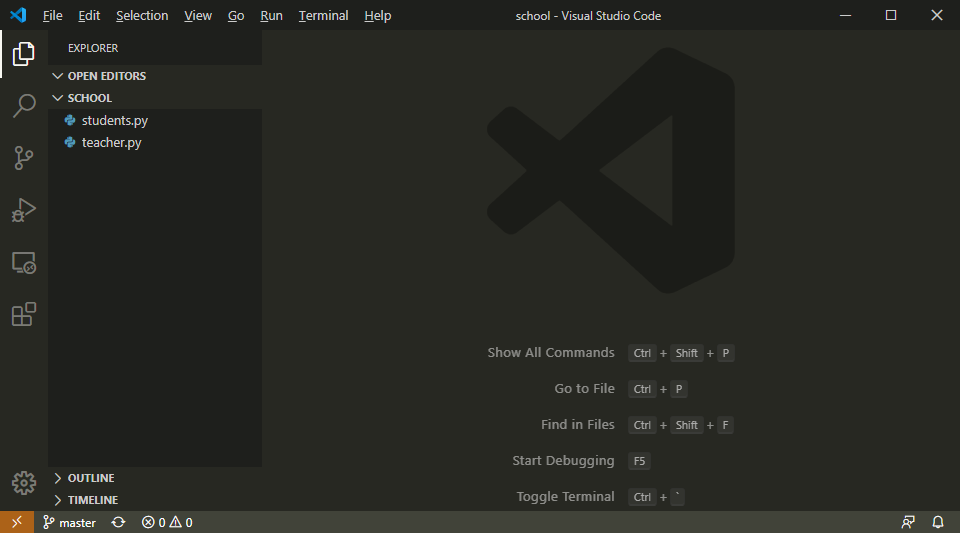Open the File menu
960x533 pixels.
(x=53, y=15)
